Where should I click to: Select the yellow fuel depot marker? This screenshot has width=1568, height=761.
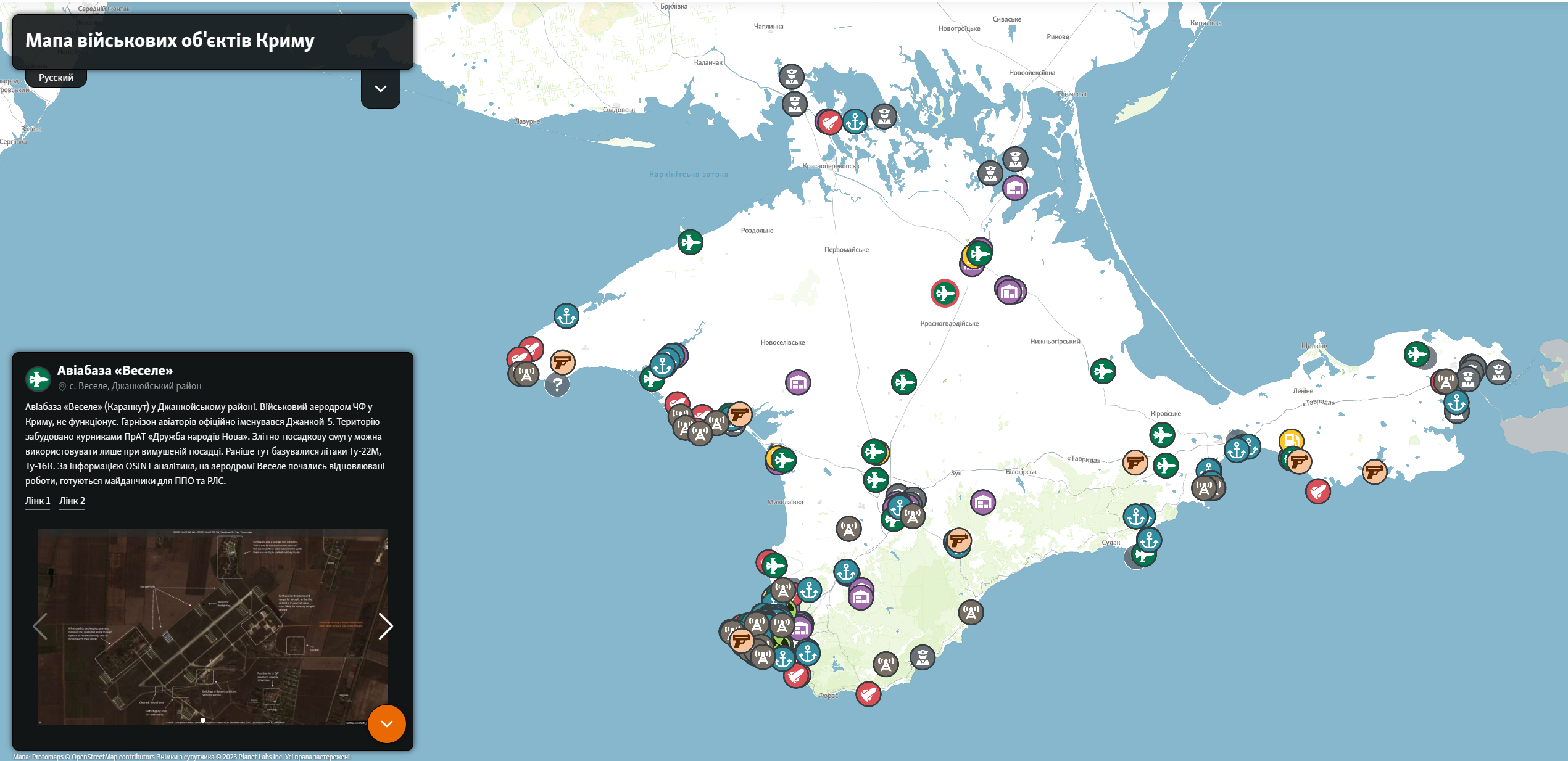pyautogui.click(x=1291, y=442)
